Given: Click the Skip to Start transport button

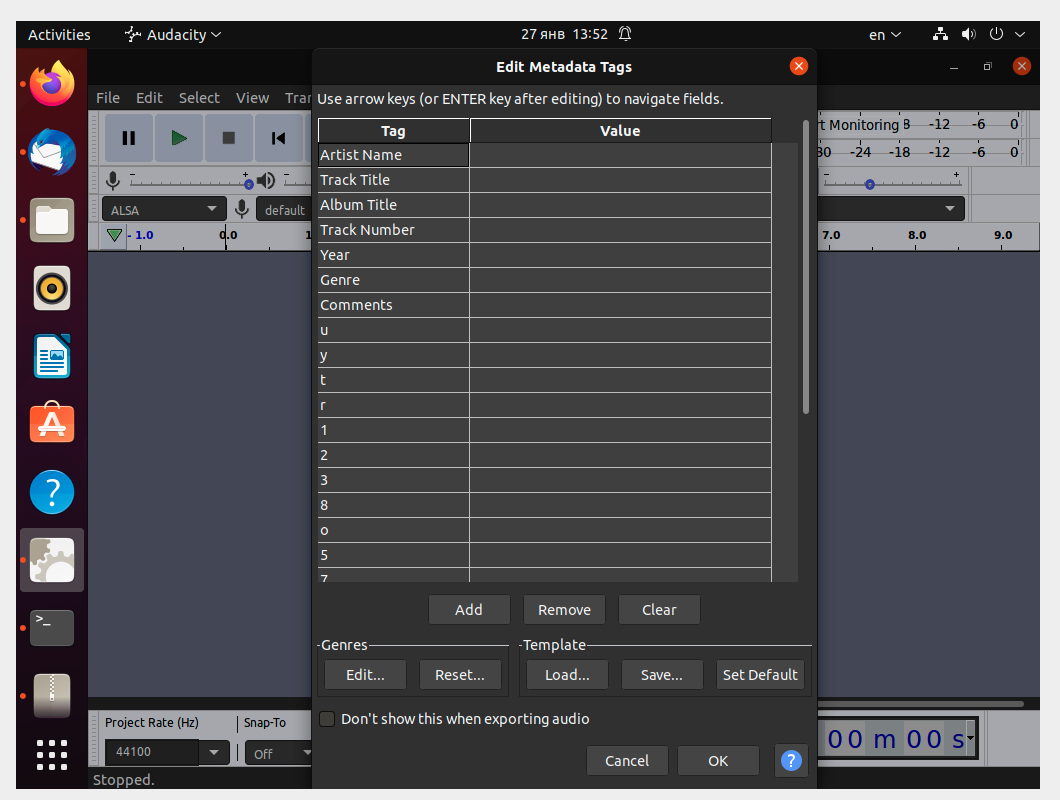Looking at the screenshot, I should [x=278, y=138].
